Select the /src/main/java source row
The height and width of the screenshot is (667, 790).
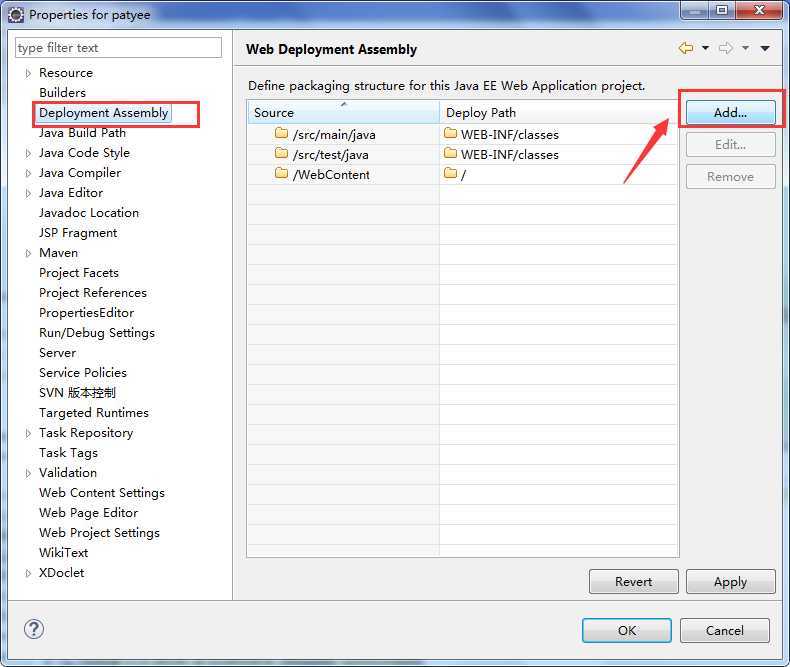pos(334,135)
